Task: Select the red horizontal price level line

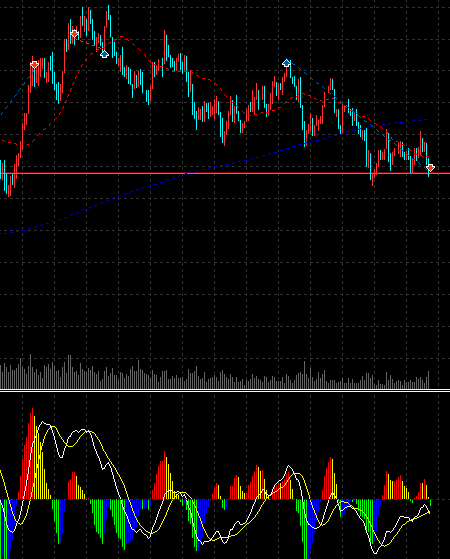Action: pyautogui.click(x=225, y=173)
